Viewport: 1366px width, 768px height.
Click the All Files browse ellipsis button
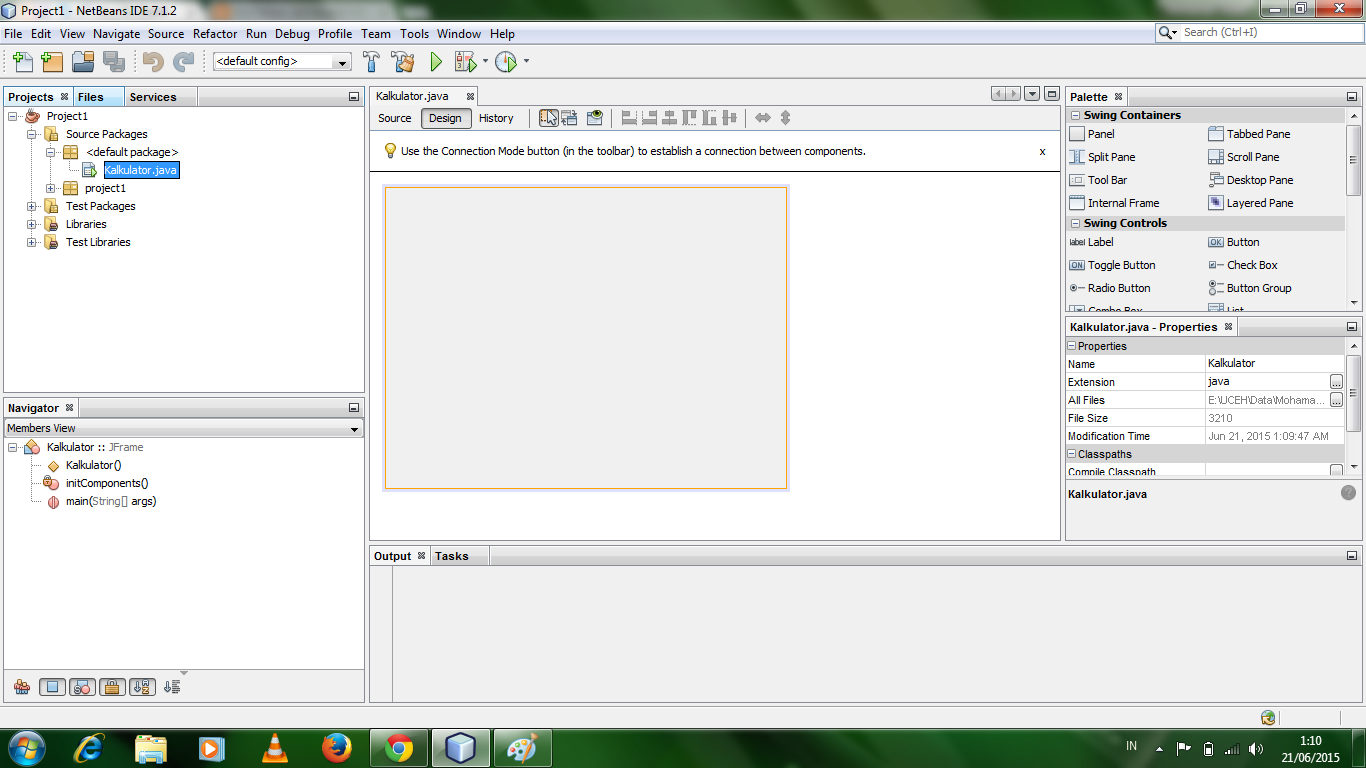pos(1336,400)
